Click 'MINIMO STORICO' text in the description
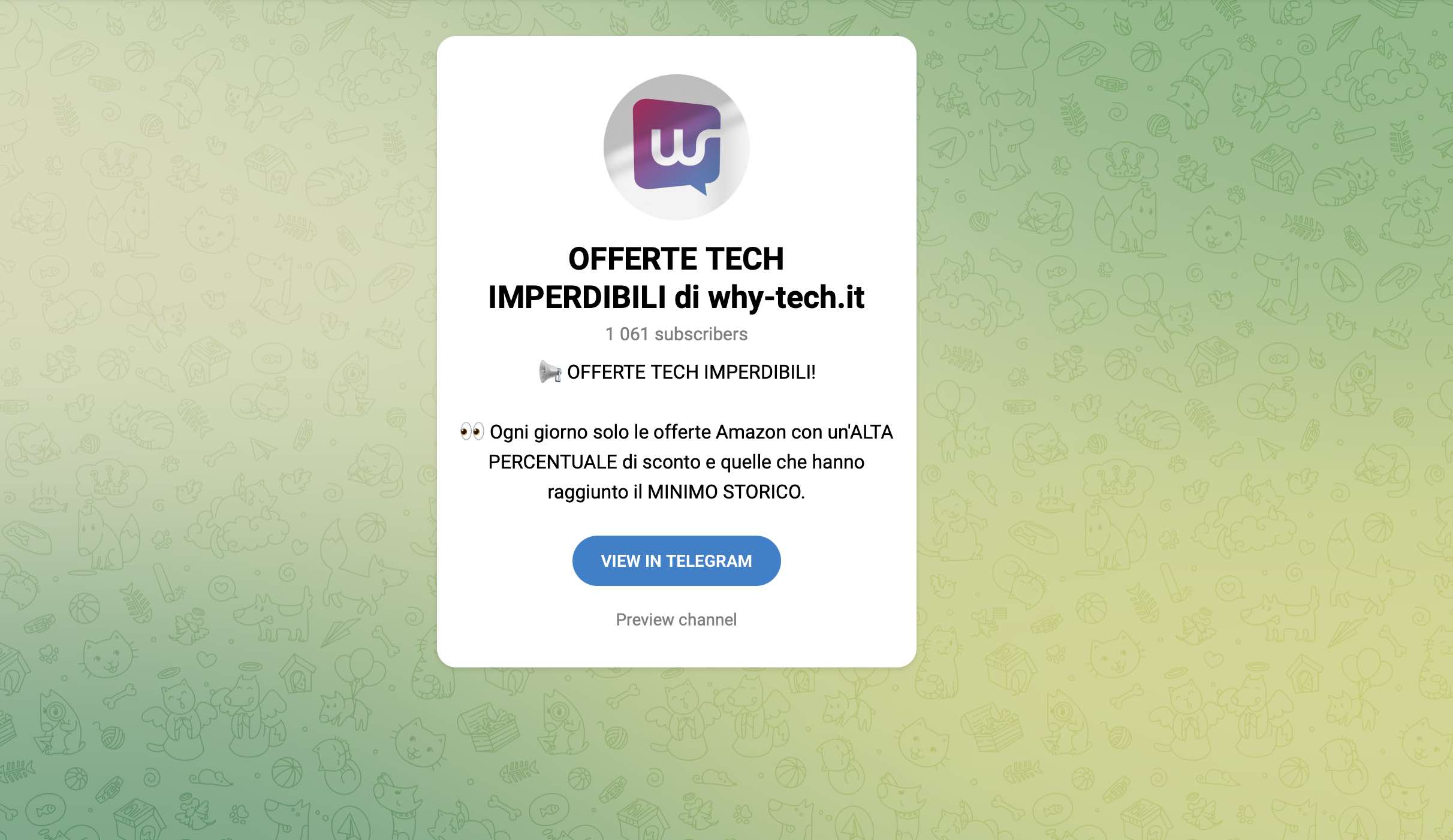1453x840 pixels. click(x=726, y=492)
